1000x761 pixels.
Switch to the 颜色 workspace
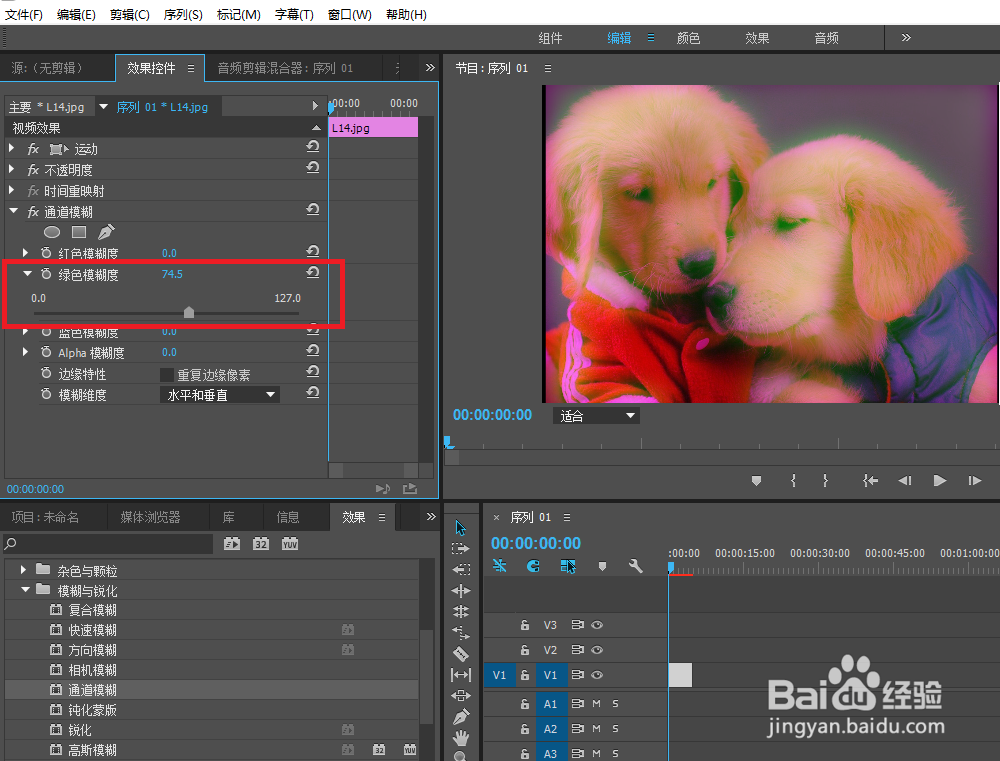click(688, 38)
